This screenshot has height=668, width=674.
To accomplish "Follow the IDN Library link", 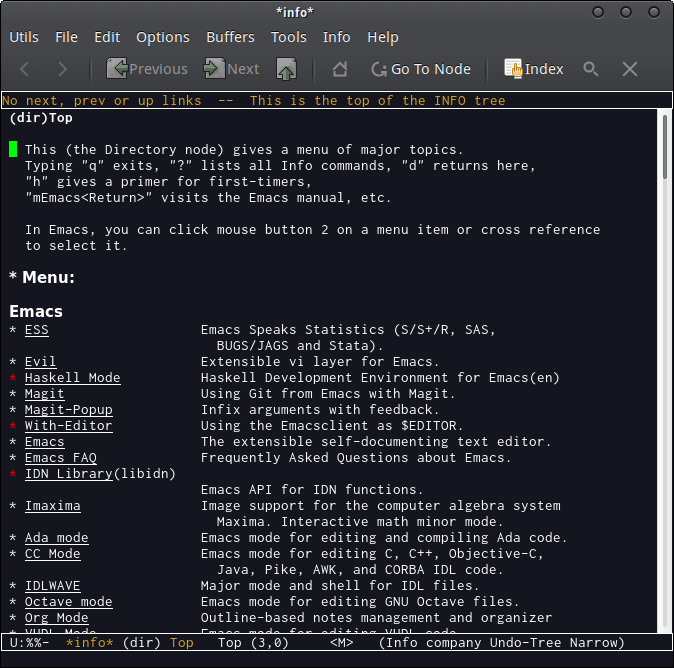I will 69,474.
